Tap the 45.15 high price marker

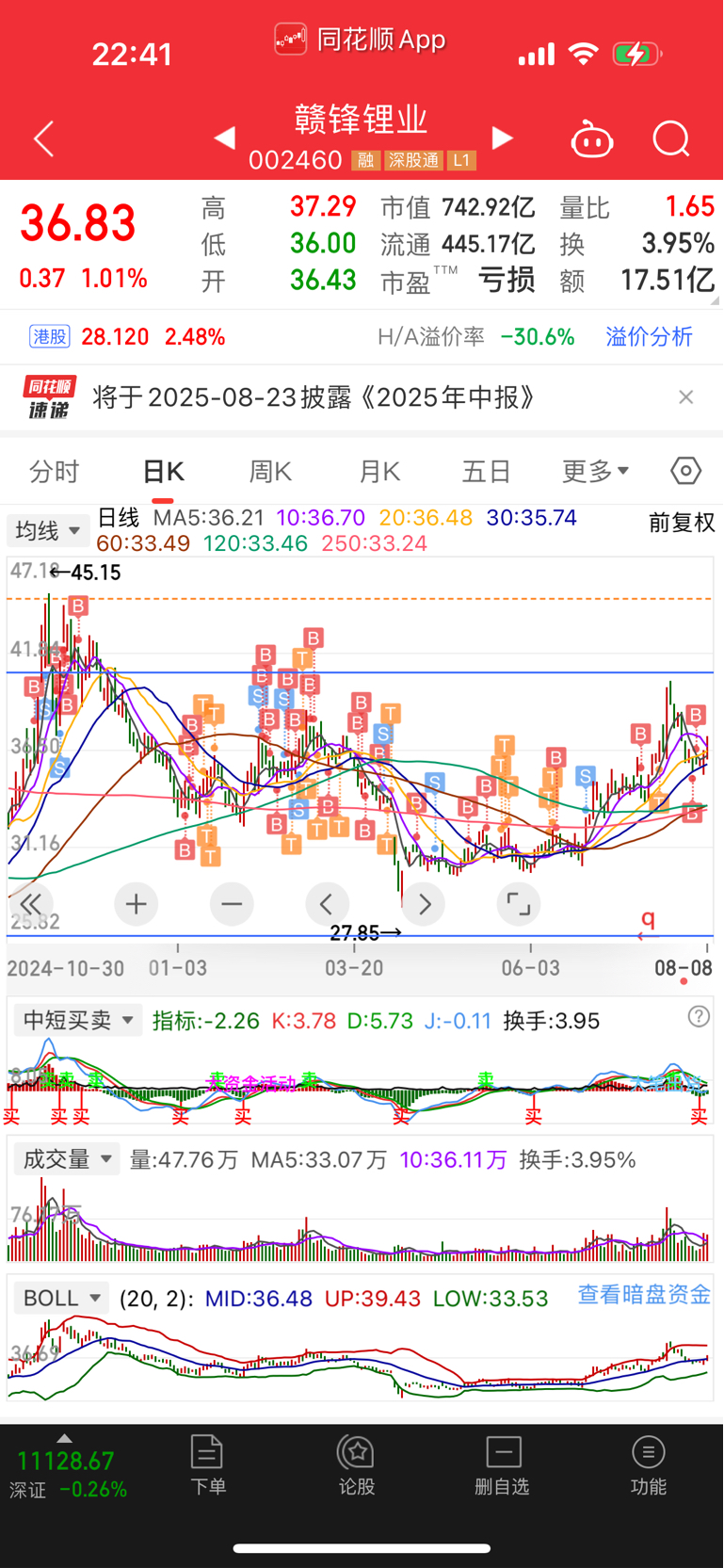point(87,573)
